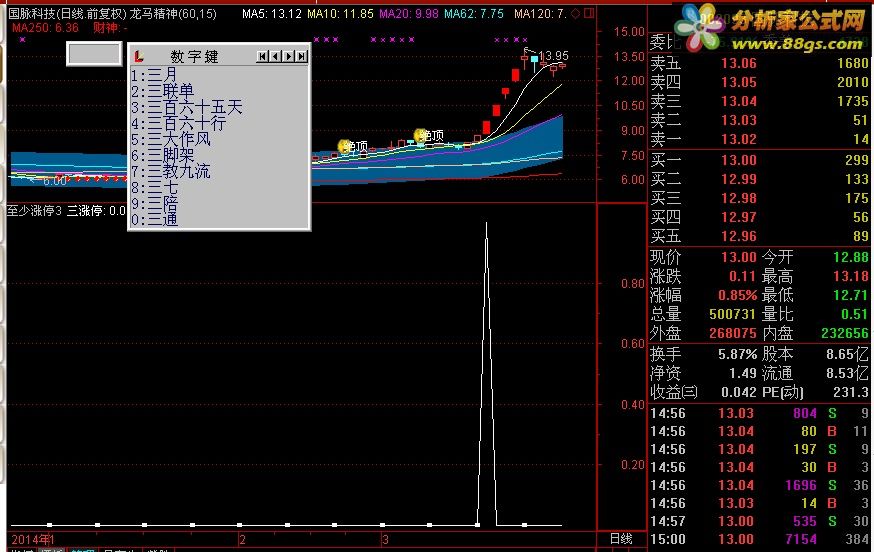874x552 pixels.
Task: Click the 卖三 ask row at 13.04
Action: [x=760, y=101]
